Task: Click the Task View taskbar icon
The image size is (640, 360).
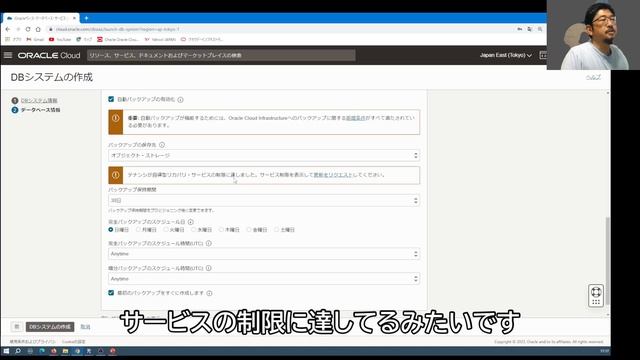Action: click(x=30, y=351)
